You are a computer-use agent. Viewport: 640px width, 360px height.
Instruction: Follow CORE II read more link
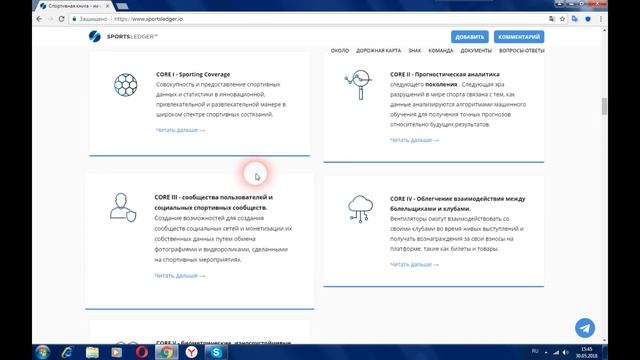pyautogui.click(x=414, y=140)
